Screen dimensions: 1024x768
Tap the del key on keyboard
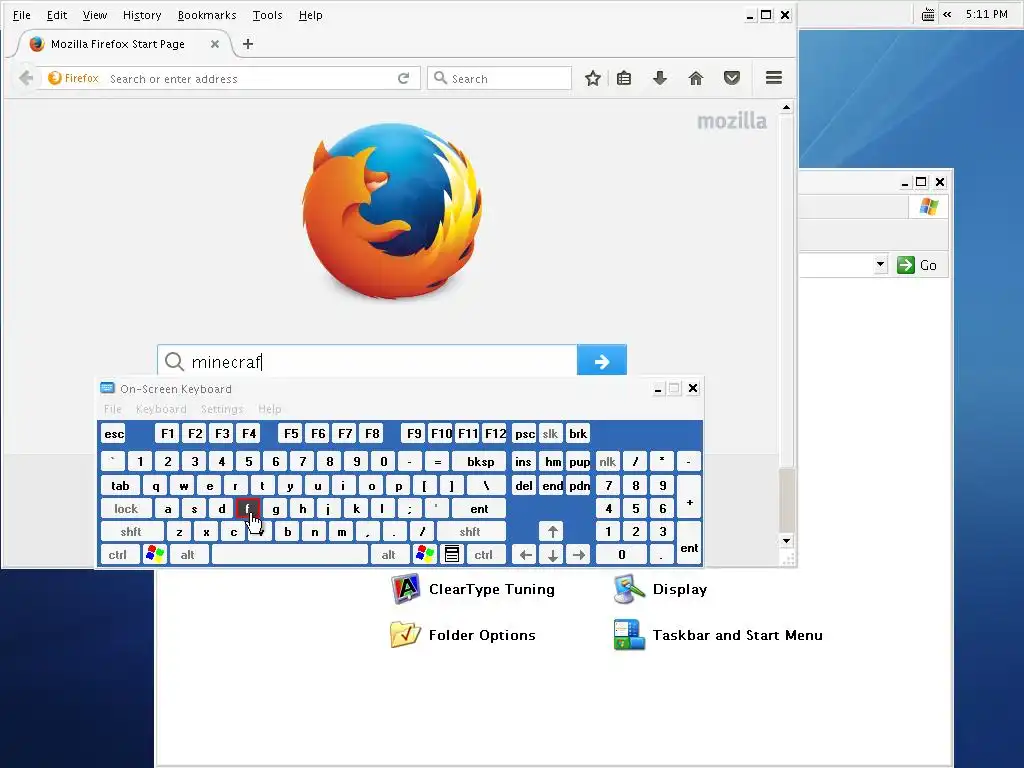[x=524, y=485]
